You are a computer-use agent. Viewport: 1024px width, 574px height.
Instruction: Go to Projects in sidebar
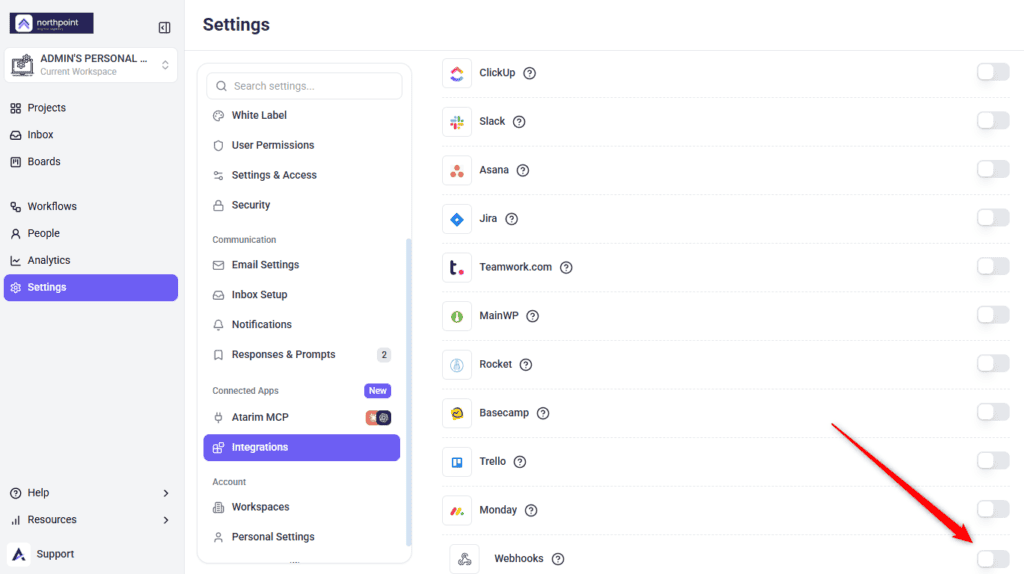(91, 108)
